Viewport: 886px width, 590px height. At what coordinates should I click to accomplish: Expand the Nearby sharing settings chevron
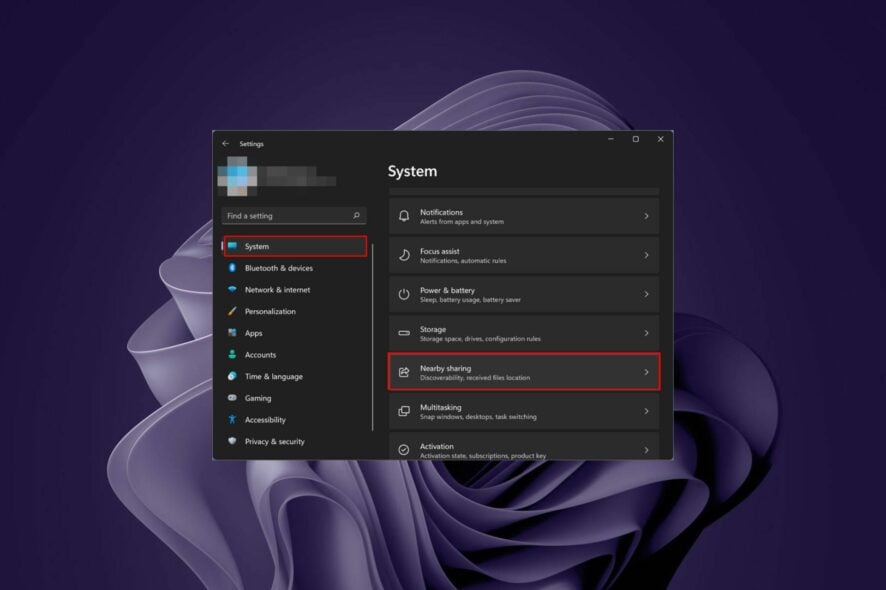pos(648,371)
